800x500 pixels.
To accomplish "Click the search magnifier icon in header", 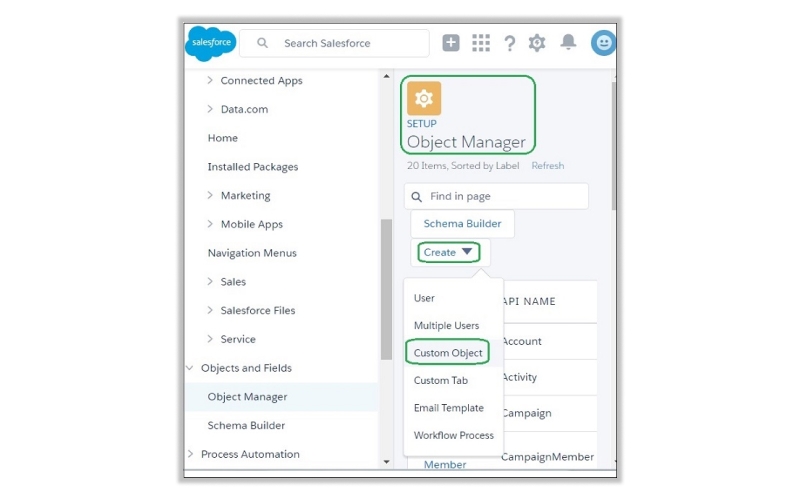I will click(x=262, y=43).
